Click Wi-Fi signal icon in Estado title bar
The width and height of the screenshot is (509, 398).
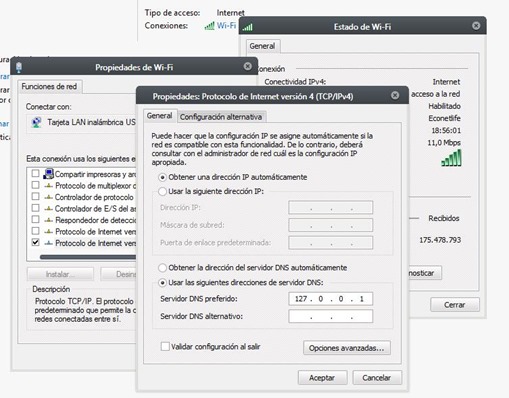(248, 27)
